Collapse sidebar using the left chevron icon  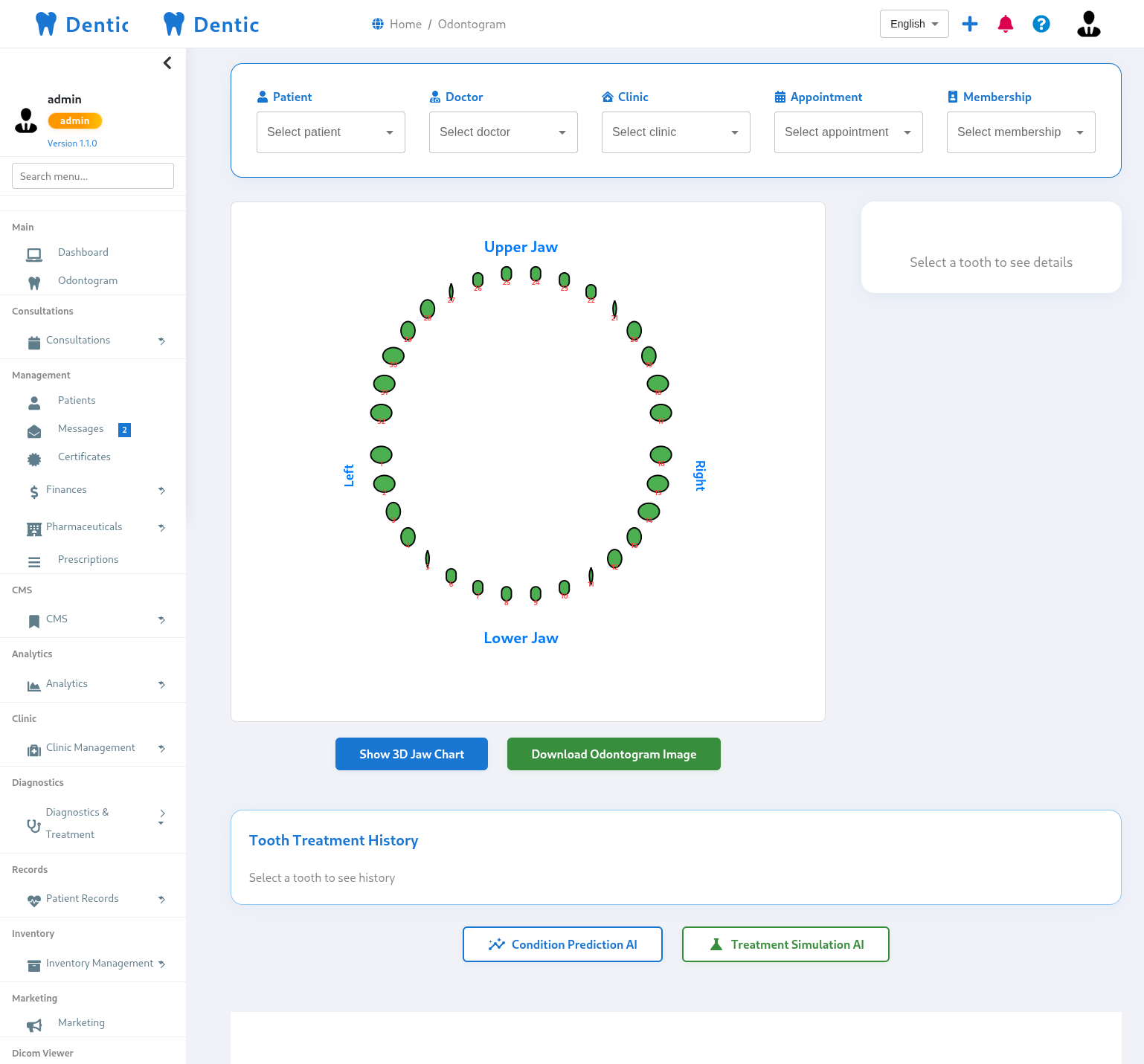click(167, 63)
